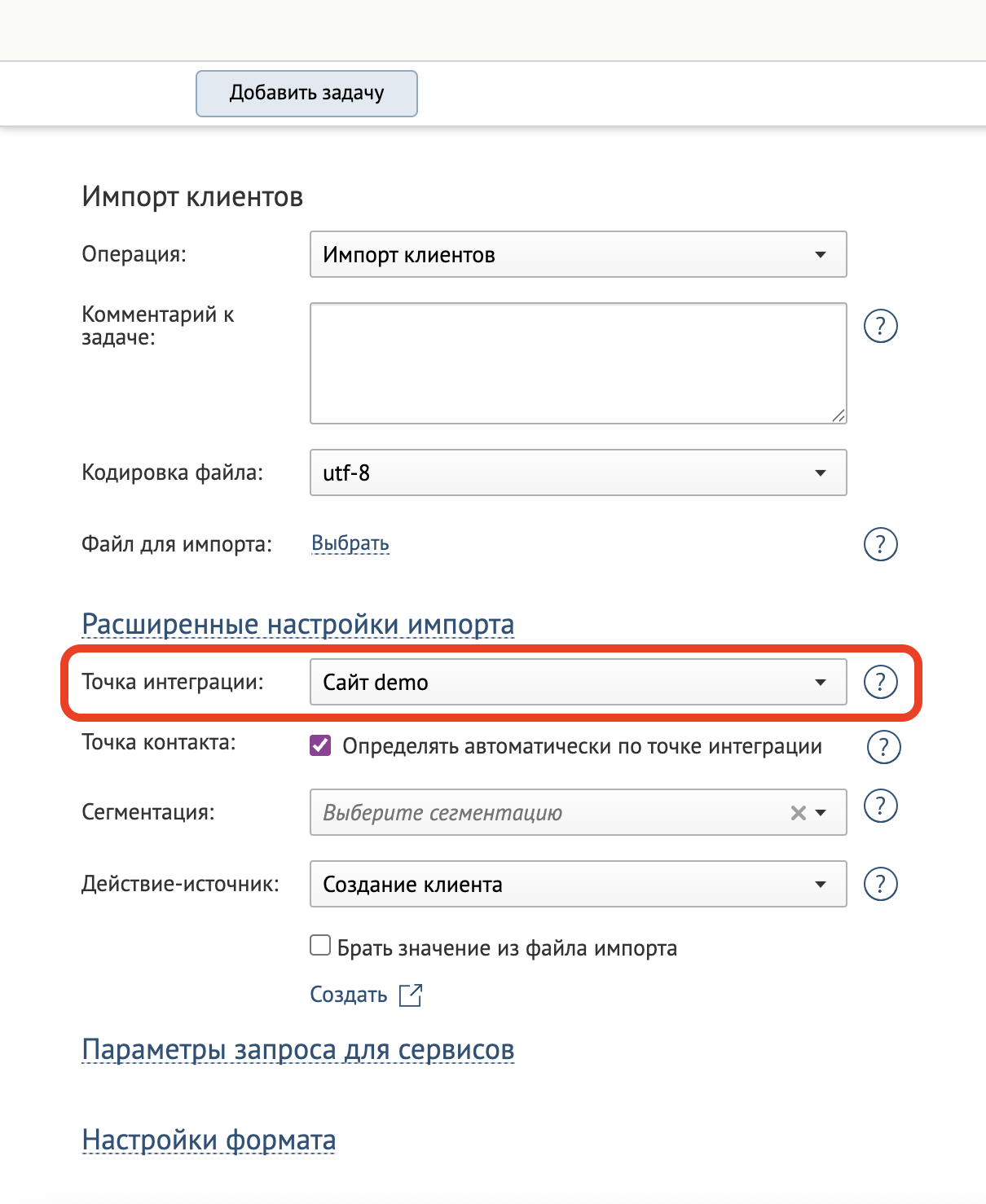The image size is (986, 1204).
Task: Click external link icon next to Создать
Action: click(x=411, y=995)
